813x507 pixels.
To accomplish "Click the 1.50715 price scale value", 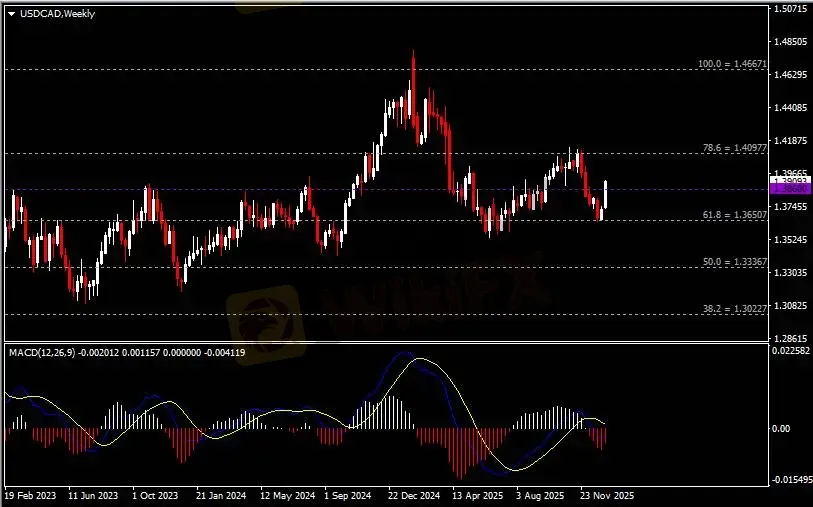I will pyautogui.click(x=790, y=9).
